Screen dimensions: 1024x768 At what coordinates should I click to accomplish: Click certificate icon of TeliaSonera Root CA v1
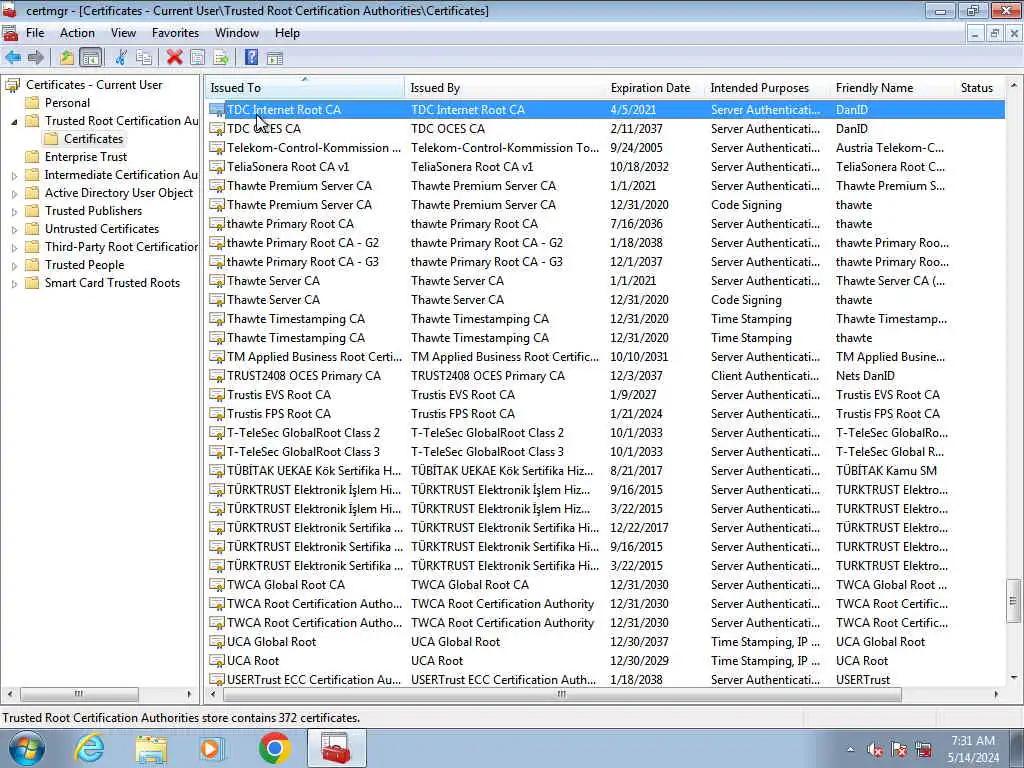coord(217,167)
